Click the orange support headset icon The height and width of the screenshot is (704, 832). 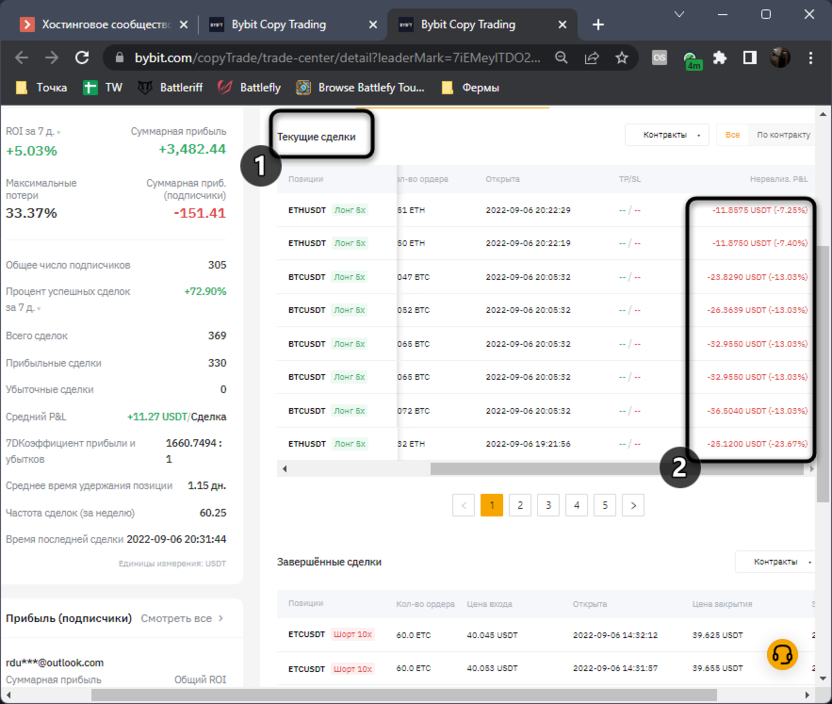coord(782,654)
